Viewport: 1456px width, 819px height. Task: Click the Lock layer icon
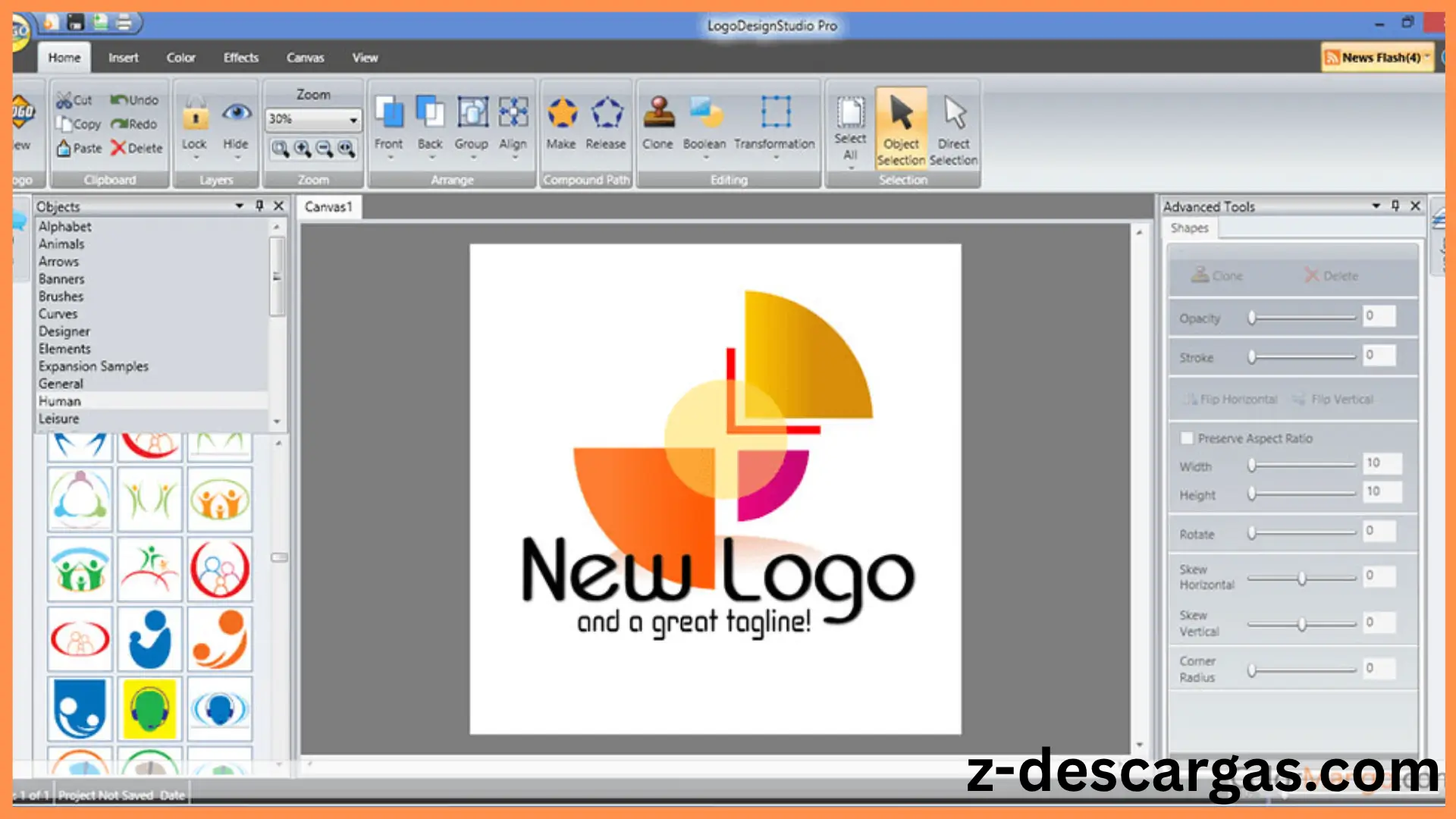(195, 115)
